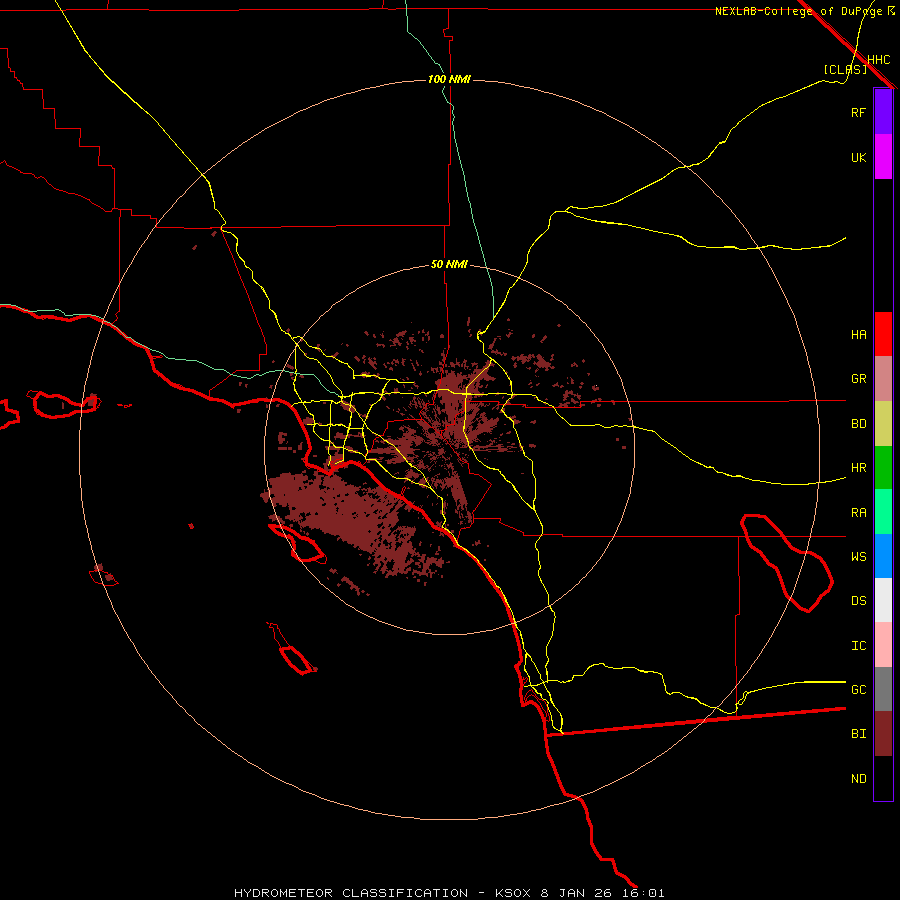Click the HR green legend swatch

click(883, 468)
